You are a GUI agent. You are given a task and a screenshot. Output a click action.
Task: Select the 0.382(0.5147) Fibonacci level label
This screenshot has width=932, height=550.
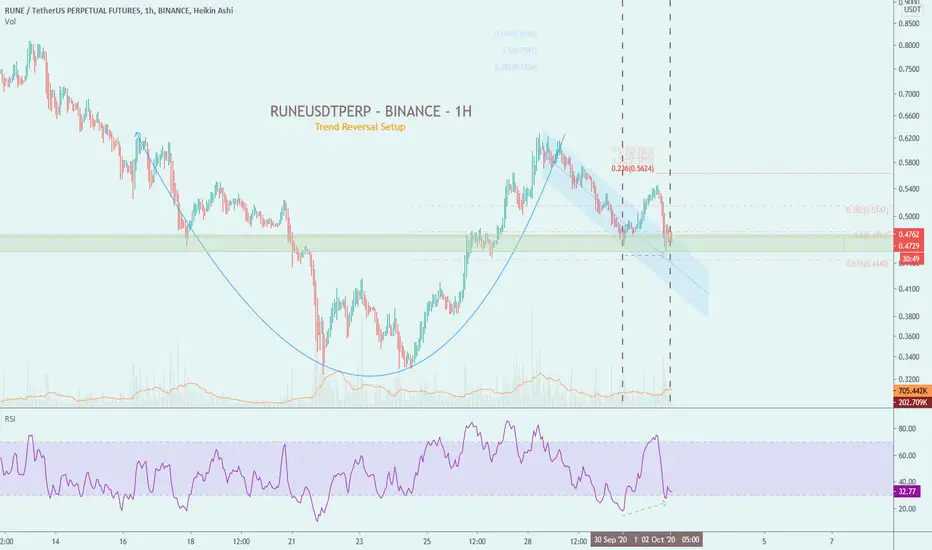[867, 210]
